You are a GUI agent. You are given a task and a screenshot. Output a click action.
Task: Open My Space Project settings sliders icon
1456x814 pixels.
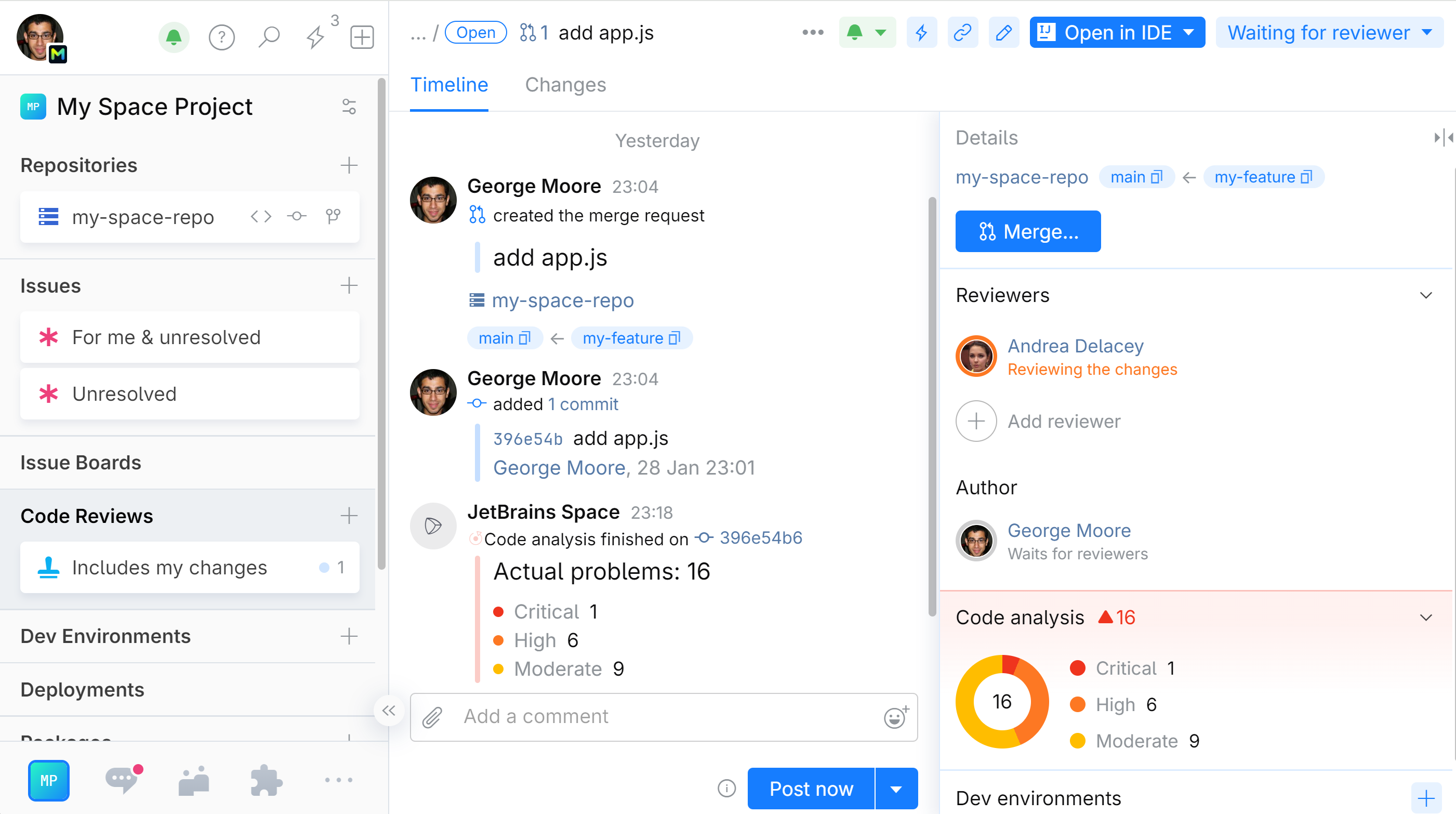(349, 106)
